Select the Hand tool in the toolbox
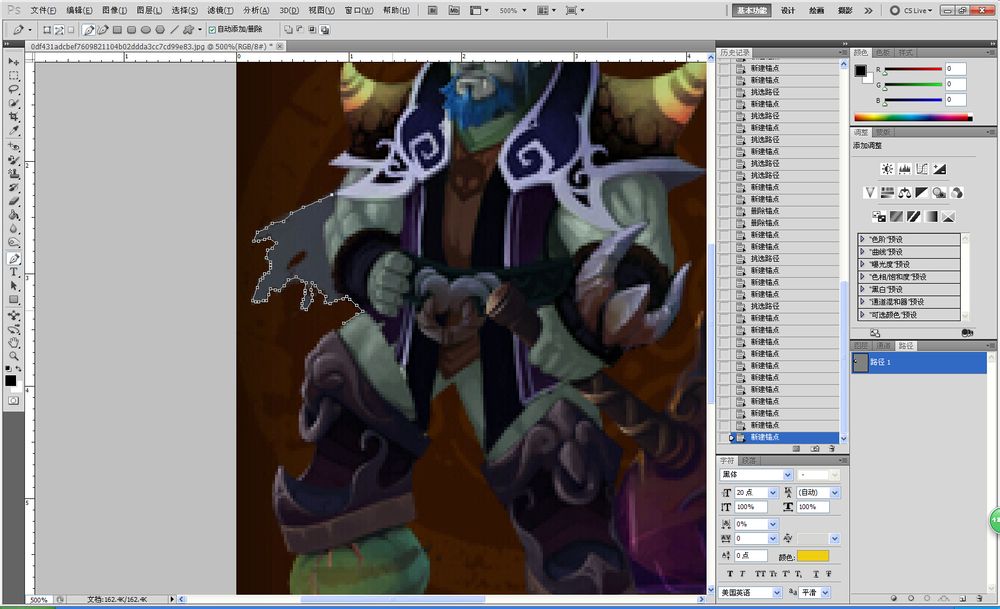The height and width of the screenshot is (609, 1000). 13,343
